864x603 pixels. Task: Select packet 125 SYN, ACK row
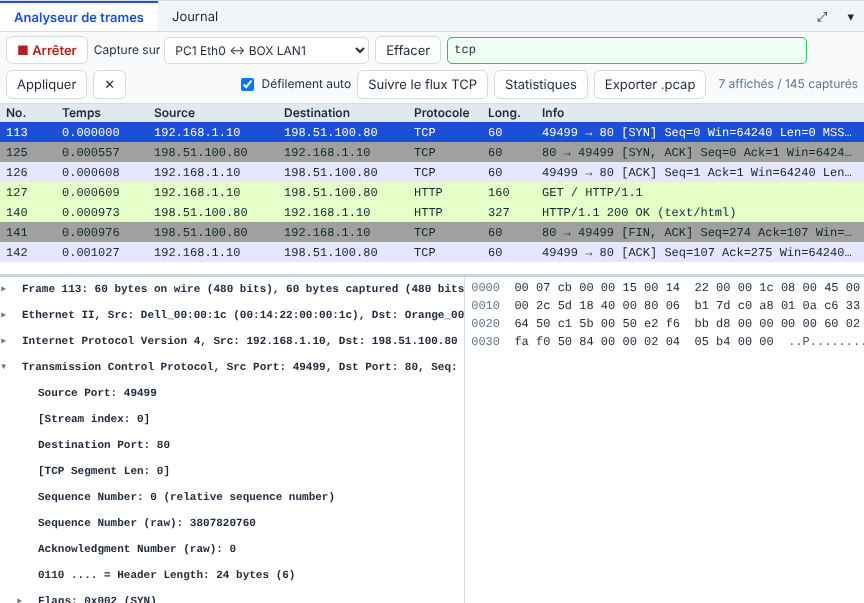(x=432, y=153)
